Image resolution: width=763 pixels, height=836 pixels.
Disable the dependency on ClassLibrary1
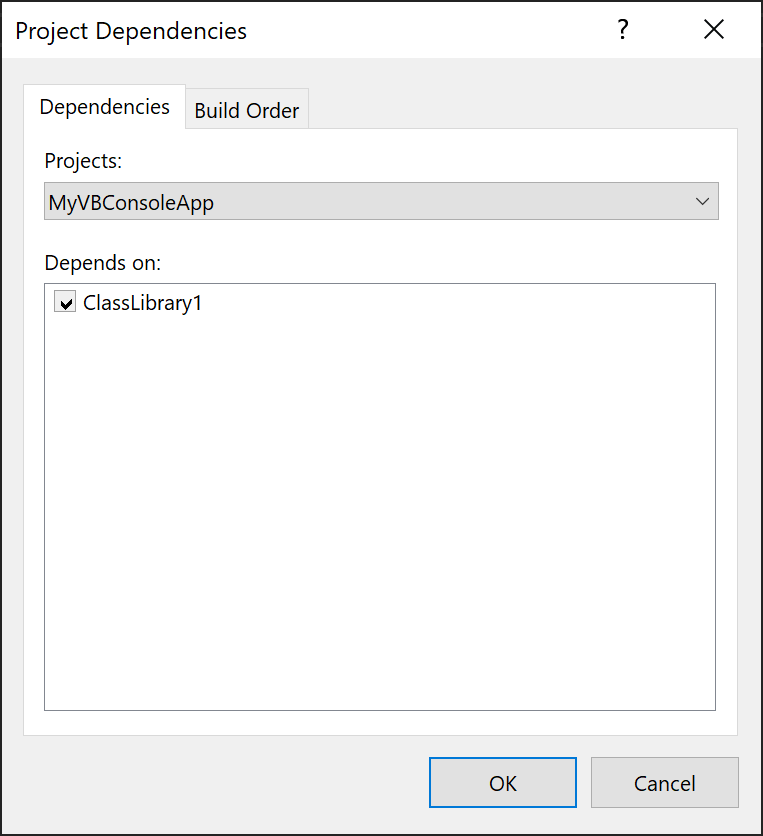[x=64, y=301]
